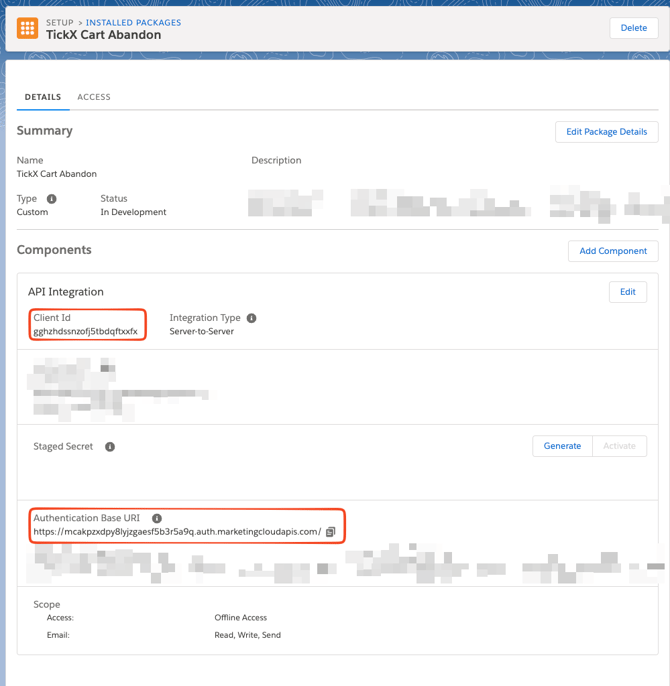Open the Installed Packages breadcrumb link
Screen dimensions: 670x686
point(133,22)
